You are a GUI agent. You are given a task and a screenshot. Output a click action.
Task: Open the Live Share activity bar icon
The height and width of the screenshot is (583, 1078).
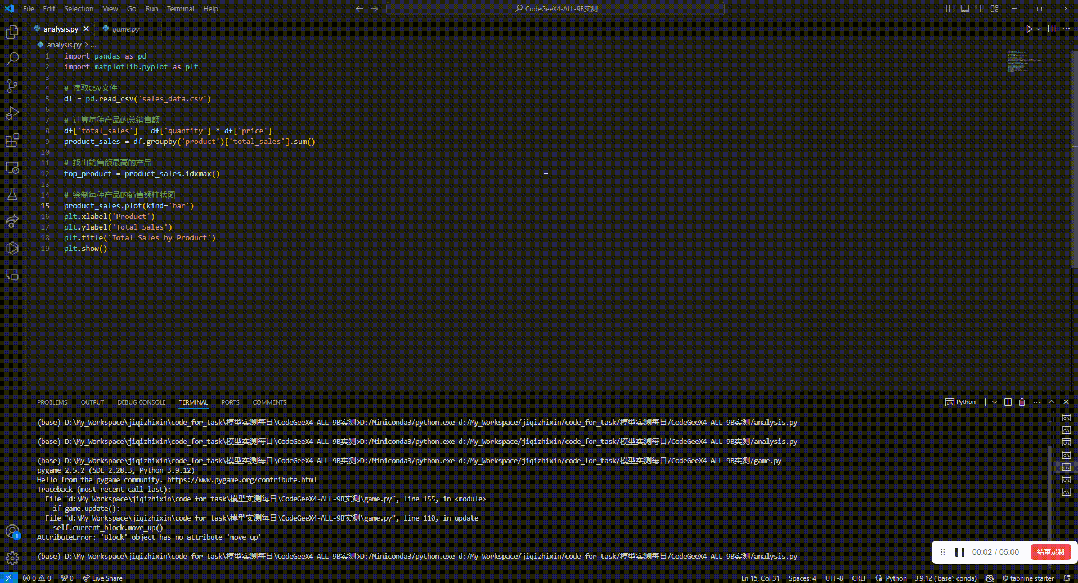click(x=12, y=221)
